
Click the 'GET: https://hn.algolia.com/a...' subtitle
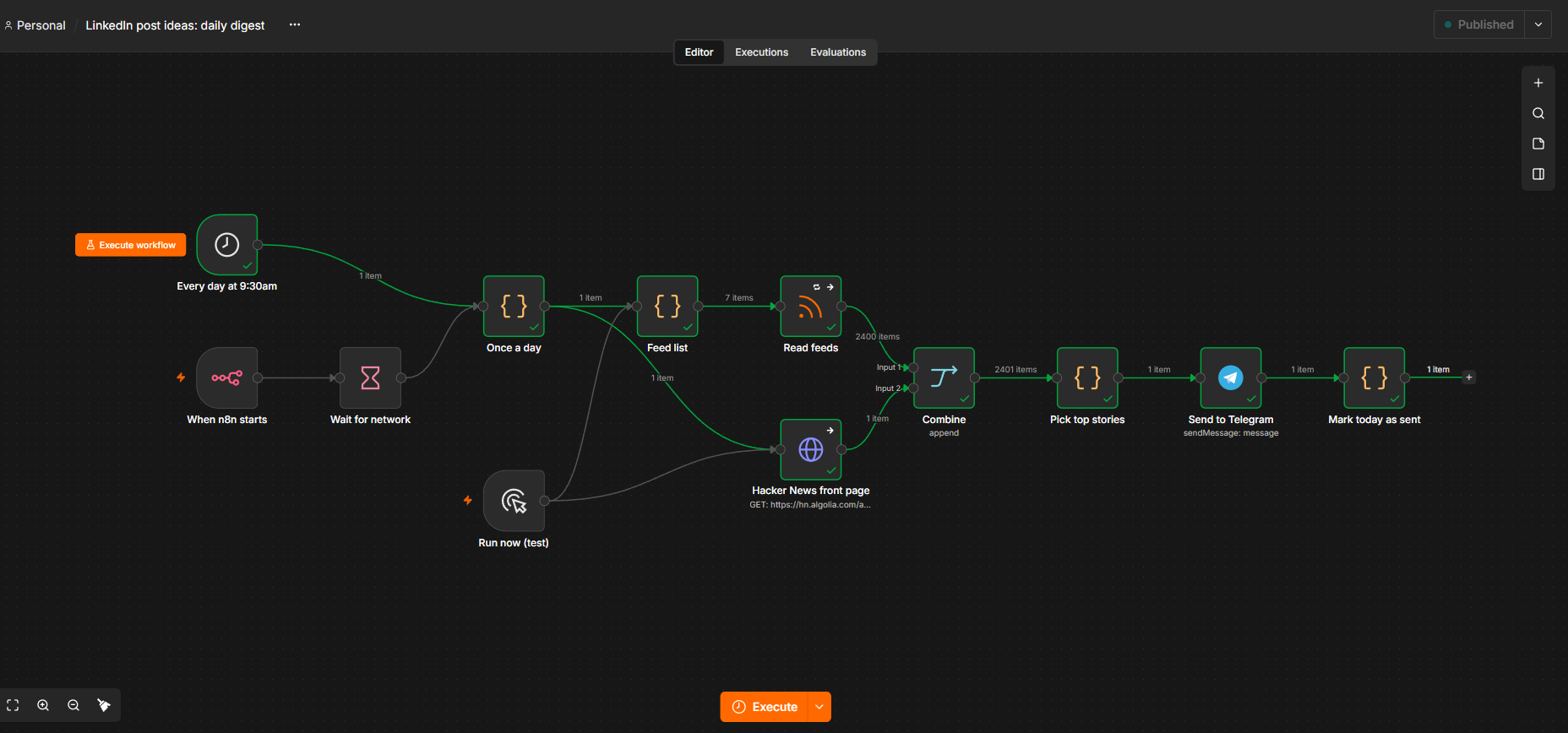(810, 505)
